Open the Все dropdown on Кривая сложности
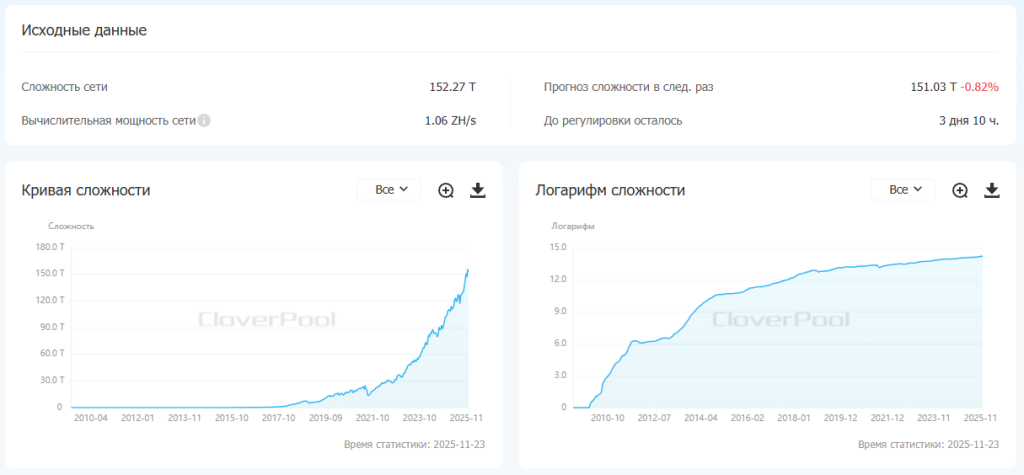 389,190
